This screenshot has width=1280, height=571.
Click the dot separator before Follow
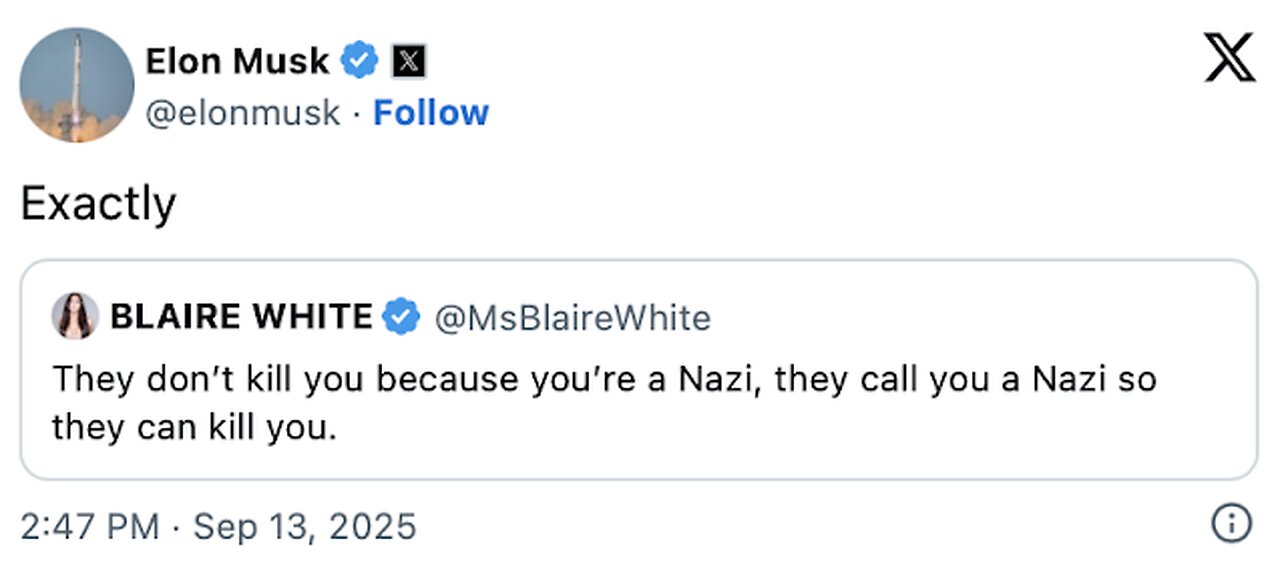click(x=357, y=114)
